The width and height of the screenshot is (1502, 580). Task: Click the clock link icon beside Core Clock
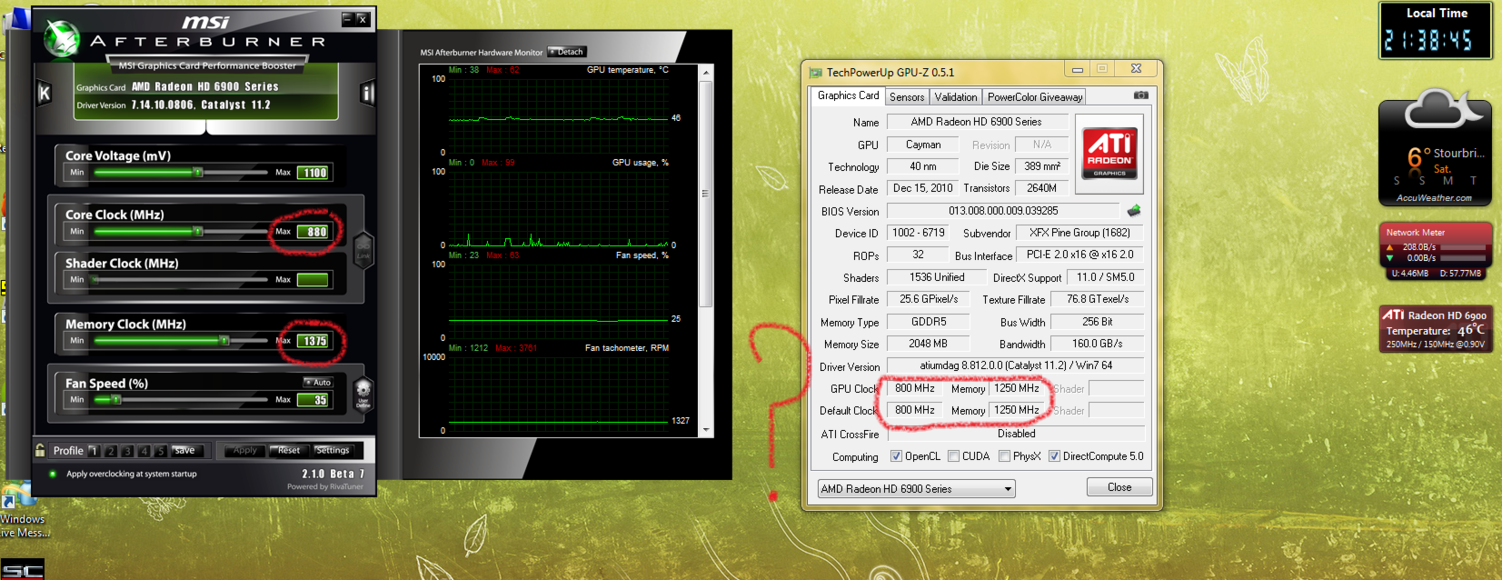coord(363,248)
